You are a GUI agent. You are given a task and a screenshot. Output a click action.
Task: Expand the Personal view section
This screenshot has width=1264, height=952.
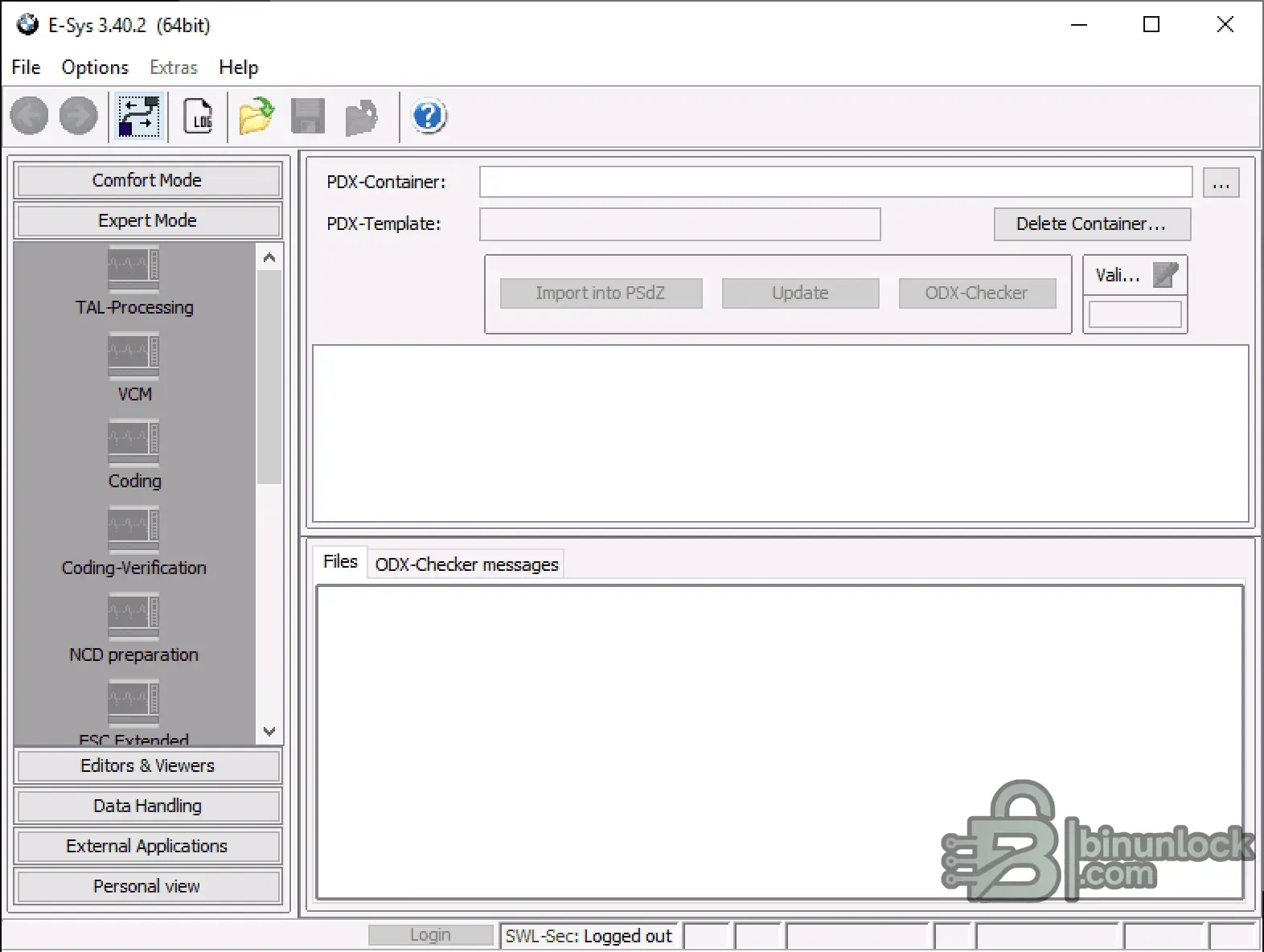click(147, 886)
